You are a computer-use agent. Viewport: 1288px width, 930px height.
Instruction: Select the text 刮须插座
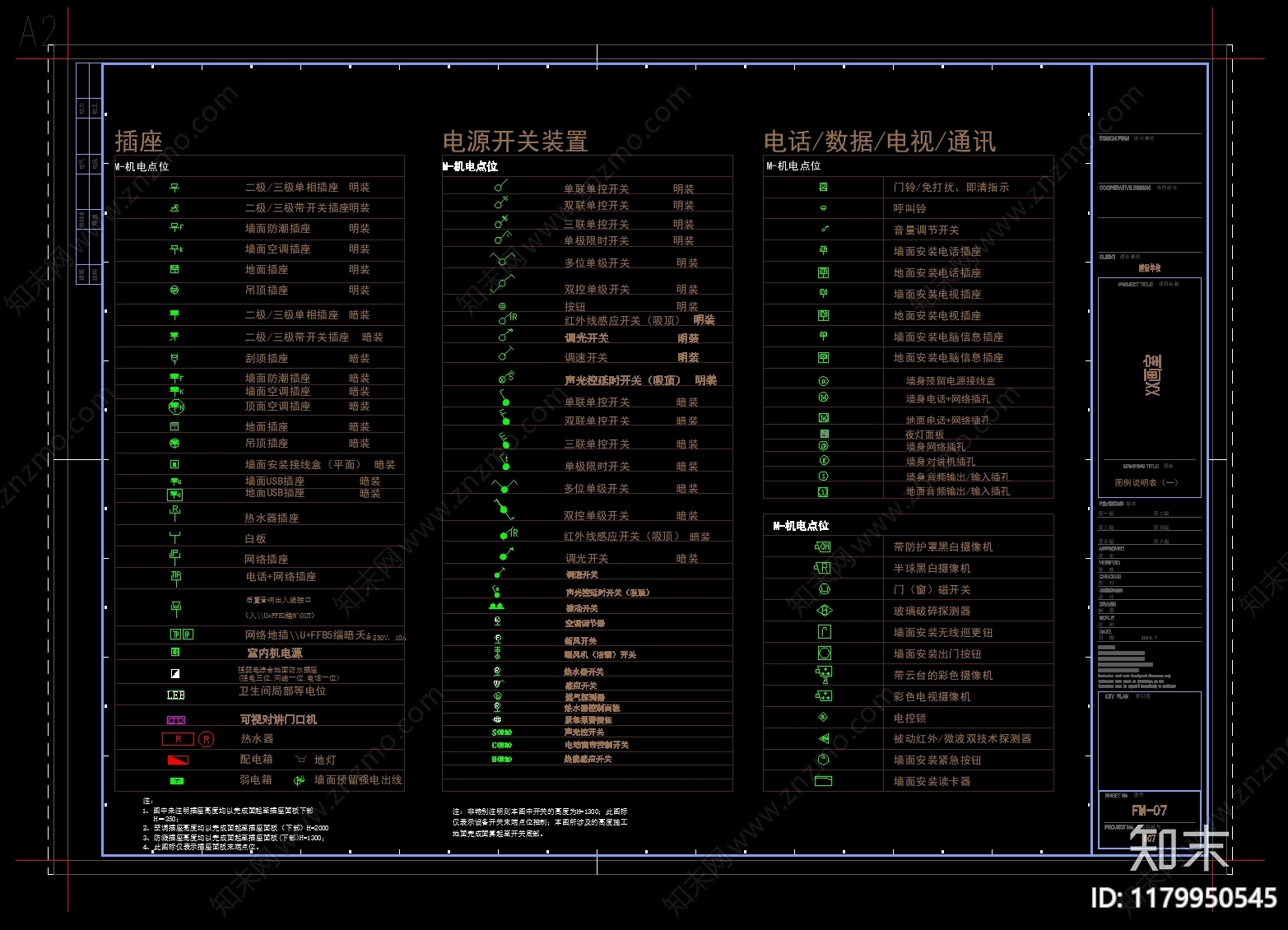[x=267, y=358]
